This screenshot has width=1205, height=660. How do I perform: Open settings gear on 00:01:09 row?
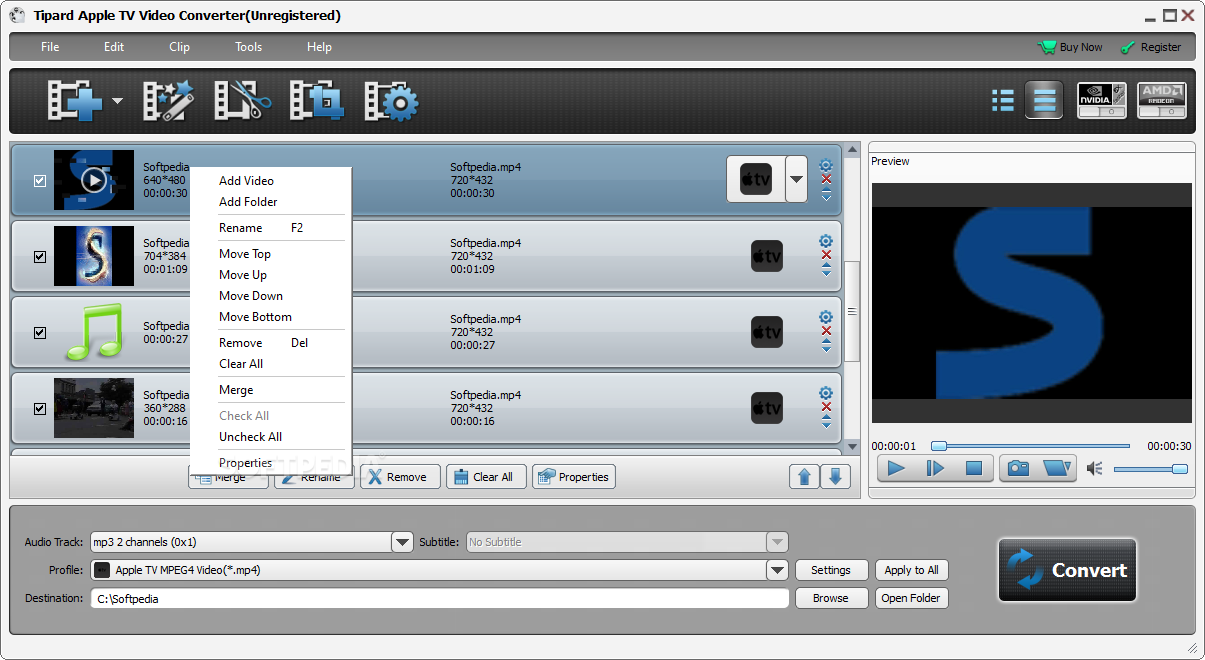826,241
